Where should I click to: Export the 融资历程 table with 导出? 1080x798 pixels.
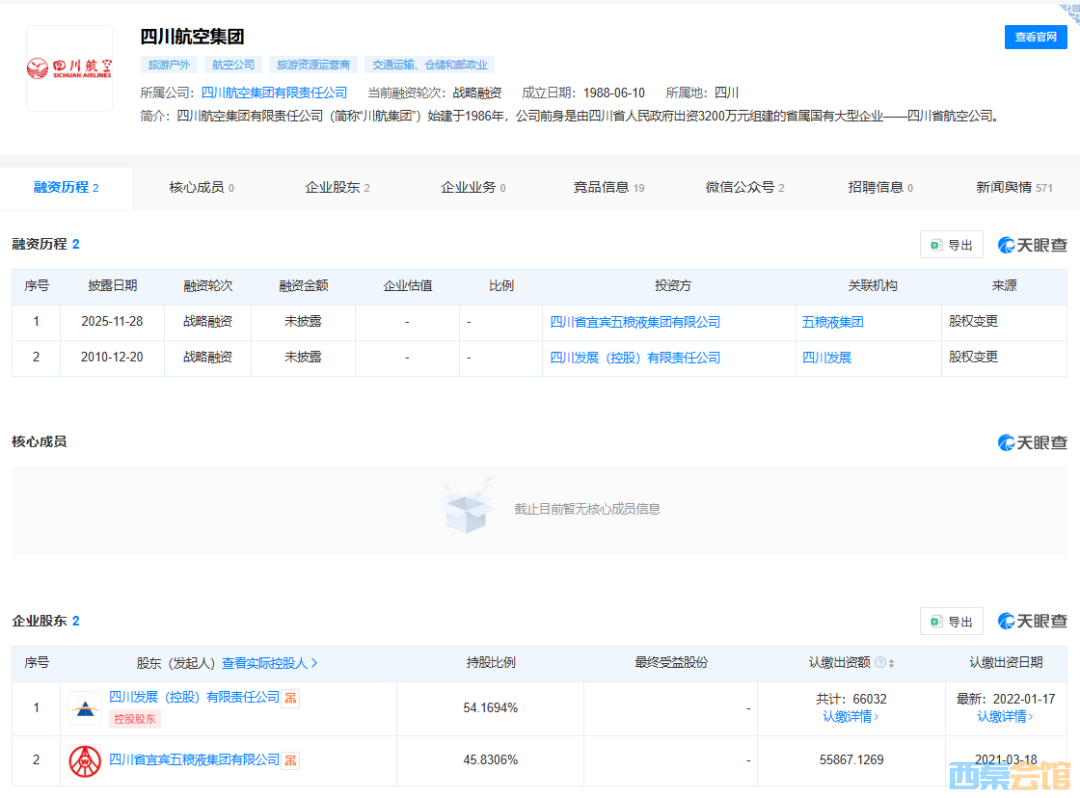[951, 245]
